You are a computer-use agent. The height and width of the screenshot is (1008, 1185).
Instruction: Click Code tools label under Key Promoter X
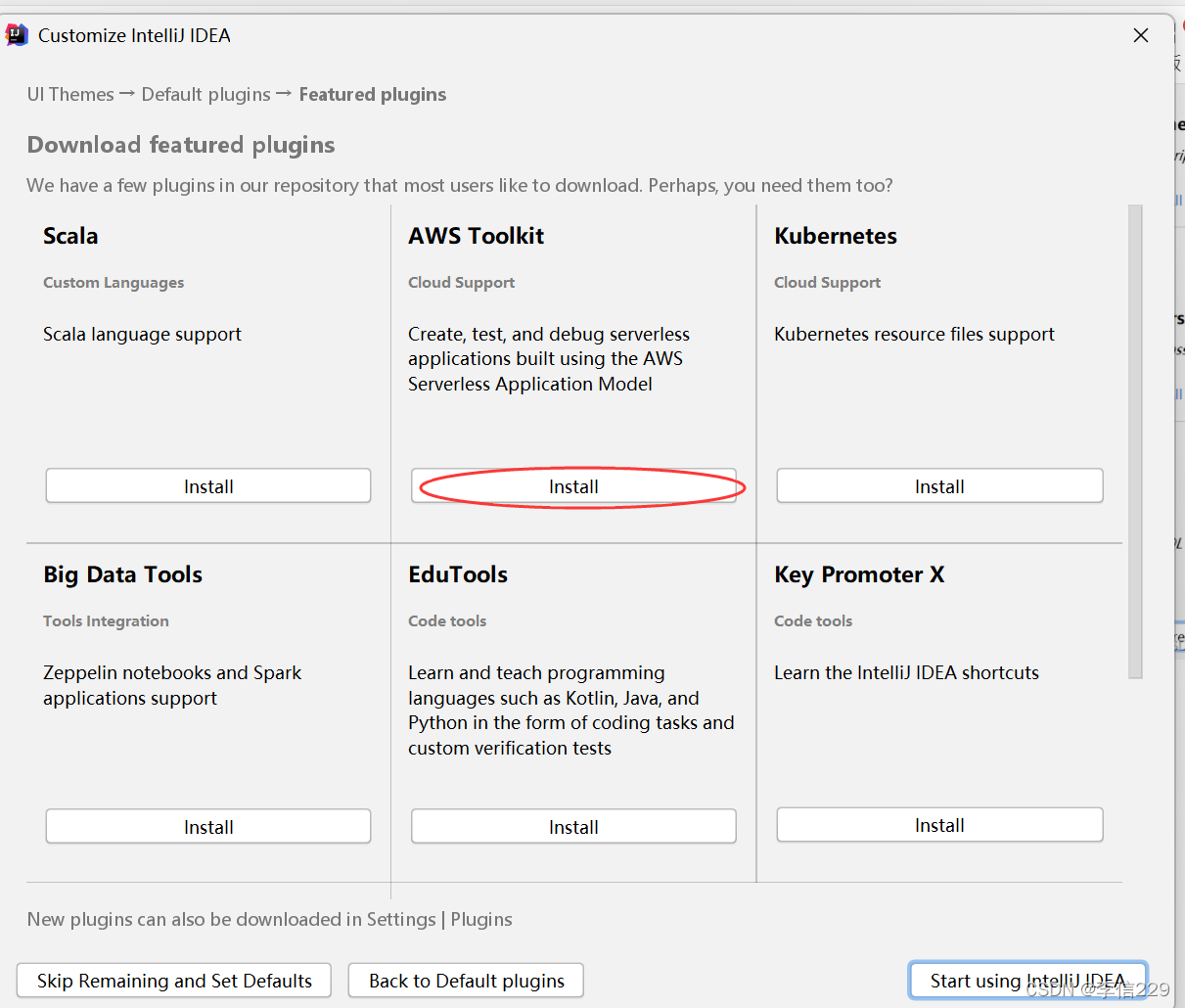click(813, 620)
